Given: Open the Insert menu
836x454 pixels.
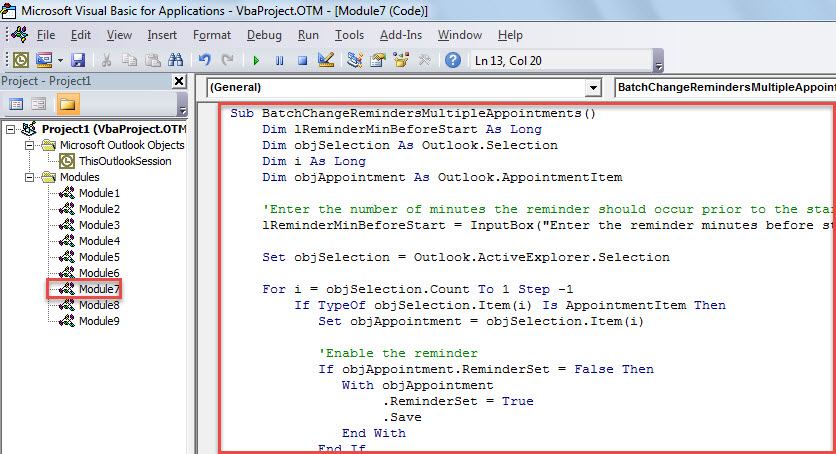Looking at the screenshot, I should pyautogui.click(x=162, y=35).
